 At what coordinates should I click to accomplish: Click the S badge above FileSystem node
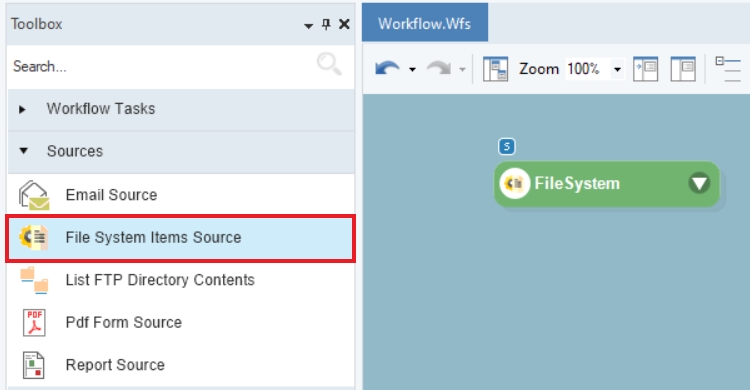[x=507, y=146]
